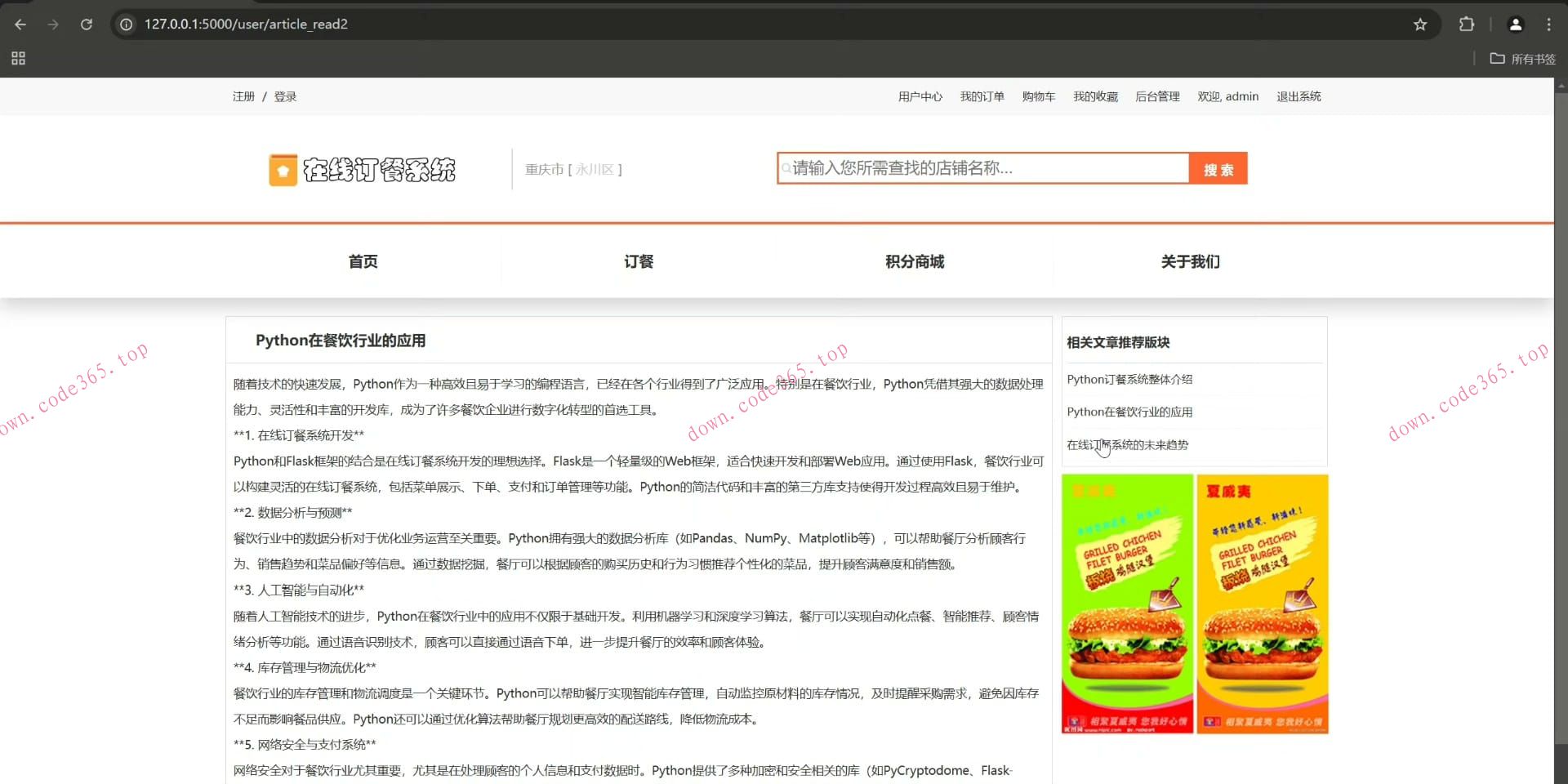Screen dimensions: 1568x784
Task: Switch to the 订餐 tab
Action: coord(638,261)
